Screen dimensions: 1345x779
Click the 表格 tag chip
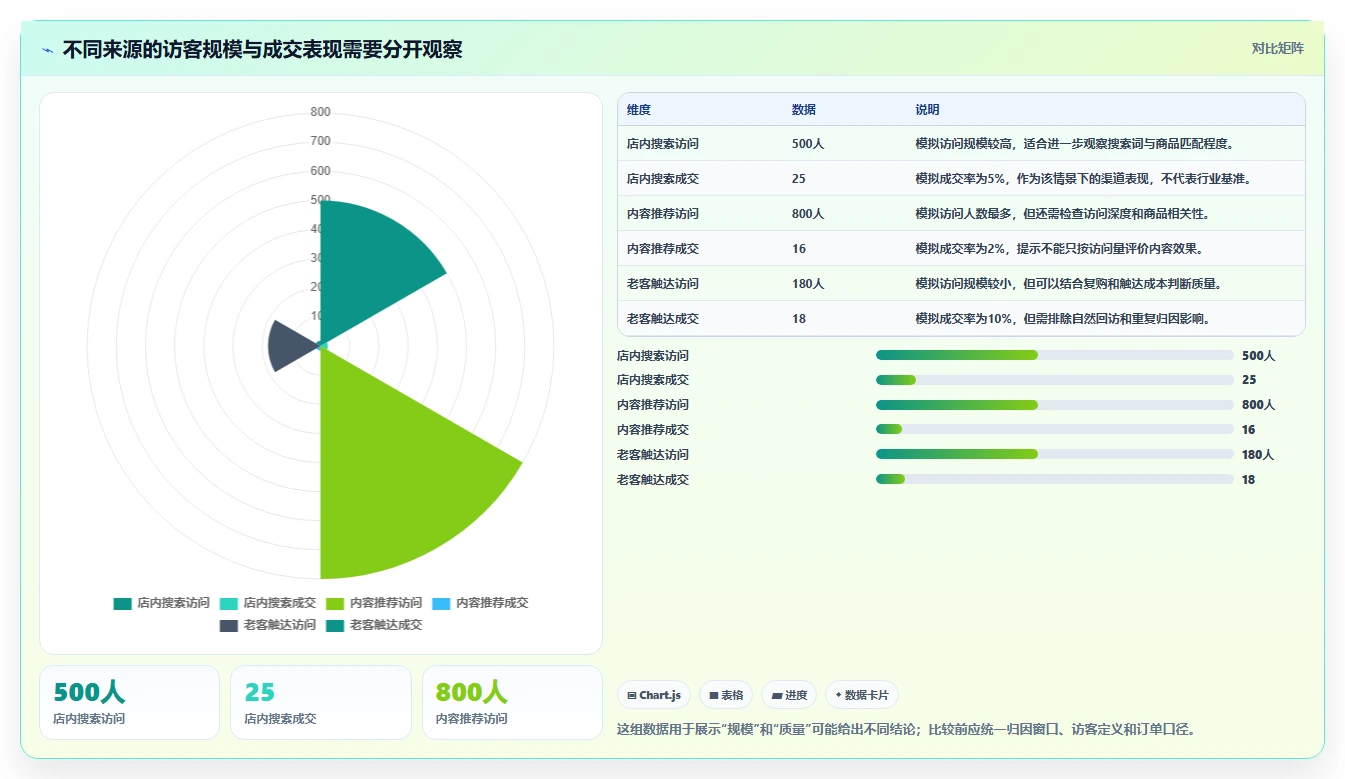(x=726, y=695)
